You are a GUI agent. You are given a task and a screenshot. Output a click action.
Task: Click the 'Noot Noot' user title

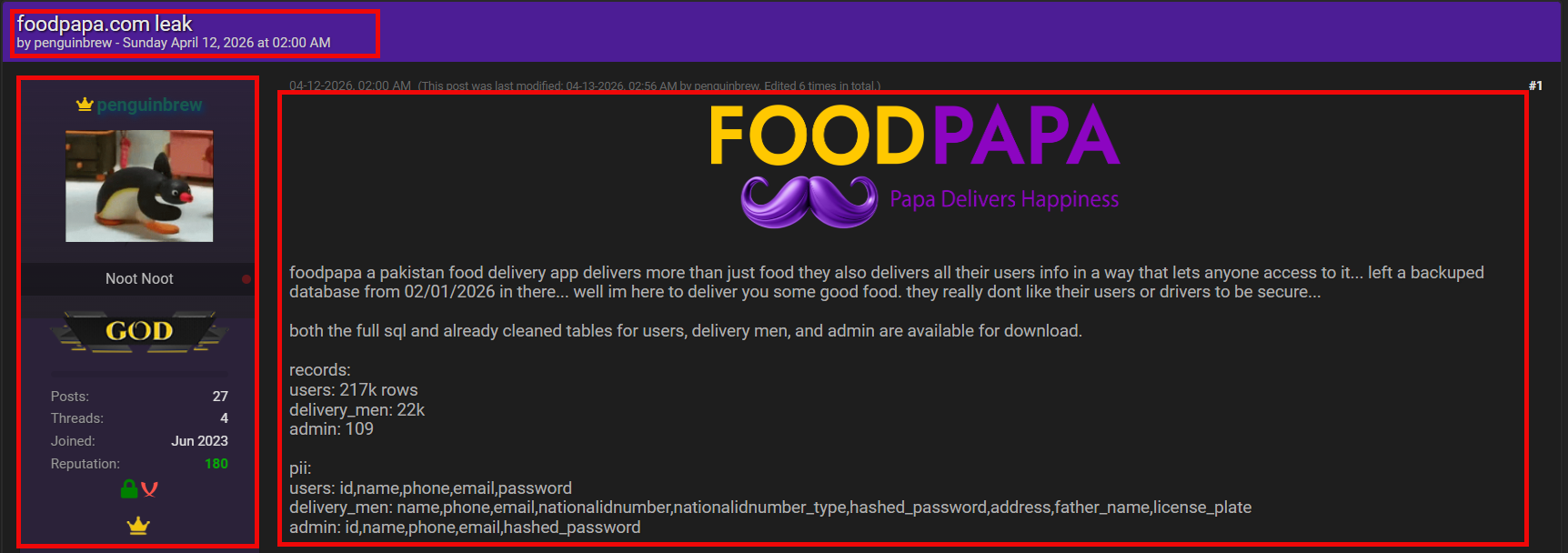coord(139,279)
